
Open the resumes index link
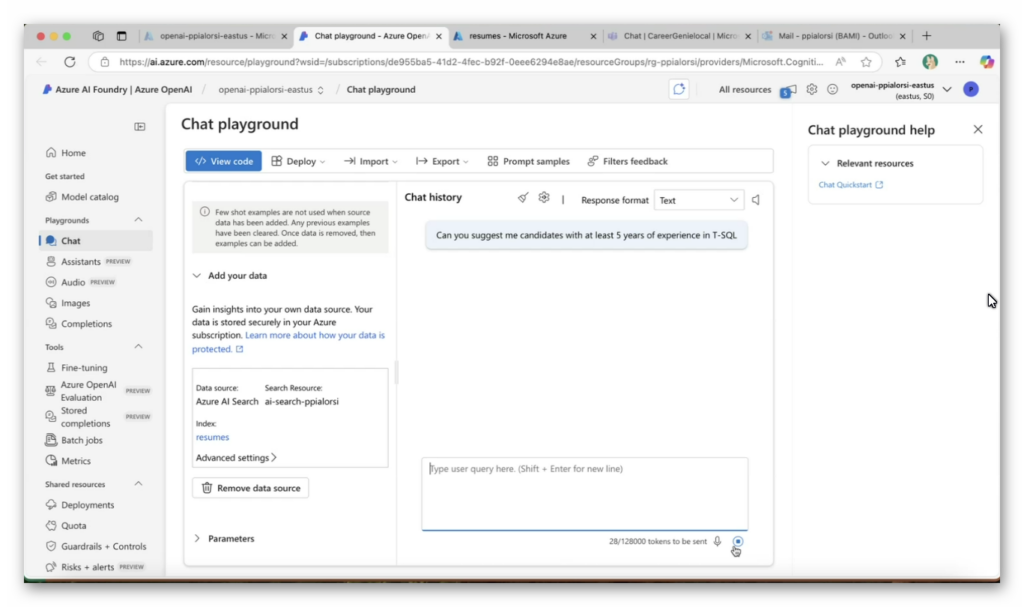pyautogui.click(x=212, y=437)
